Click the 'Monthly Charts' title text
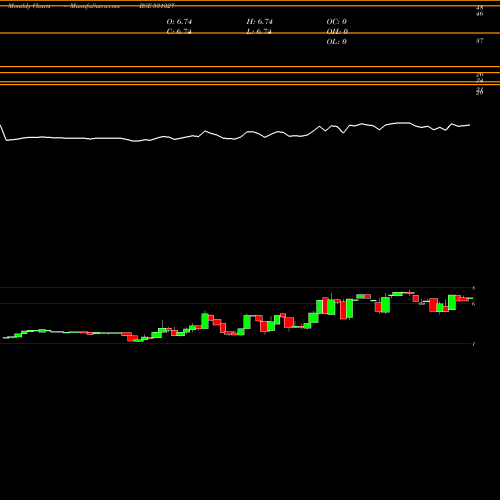This screenshot has width=500, height=500. click(x=29, y=6)
